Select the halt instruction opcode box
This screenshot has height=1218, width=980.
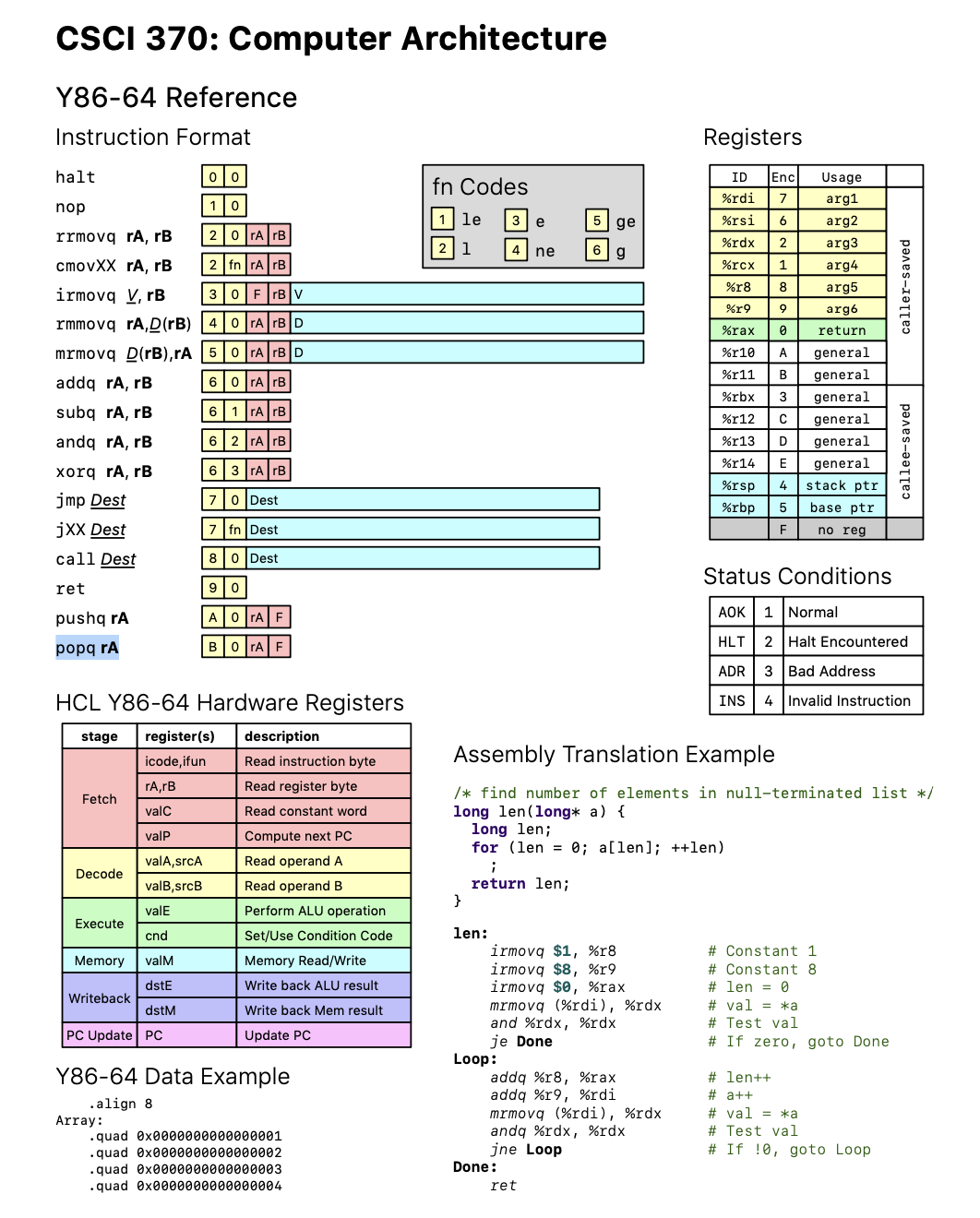click(222, 176)
